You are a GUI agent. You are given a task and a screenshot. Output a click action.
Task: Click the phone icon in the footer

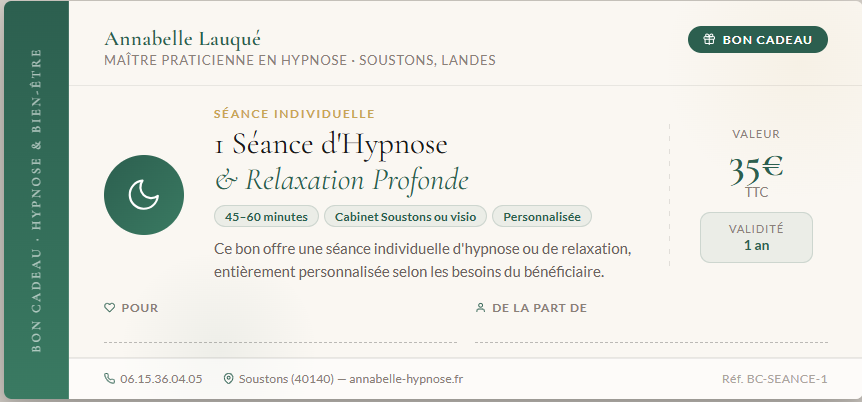click(110, 379)
